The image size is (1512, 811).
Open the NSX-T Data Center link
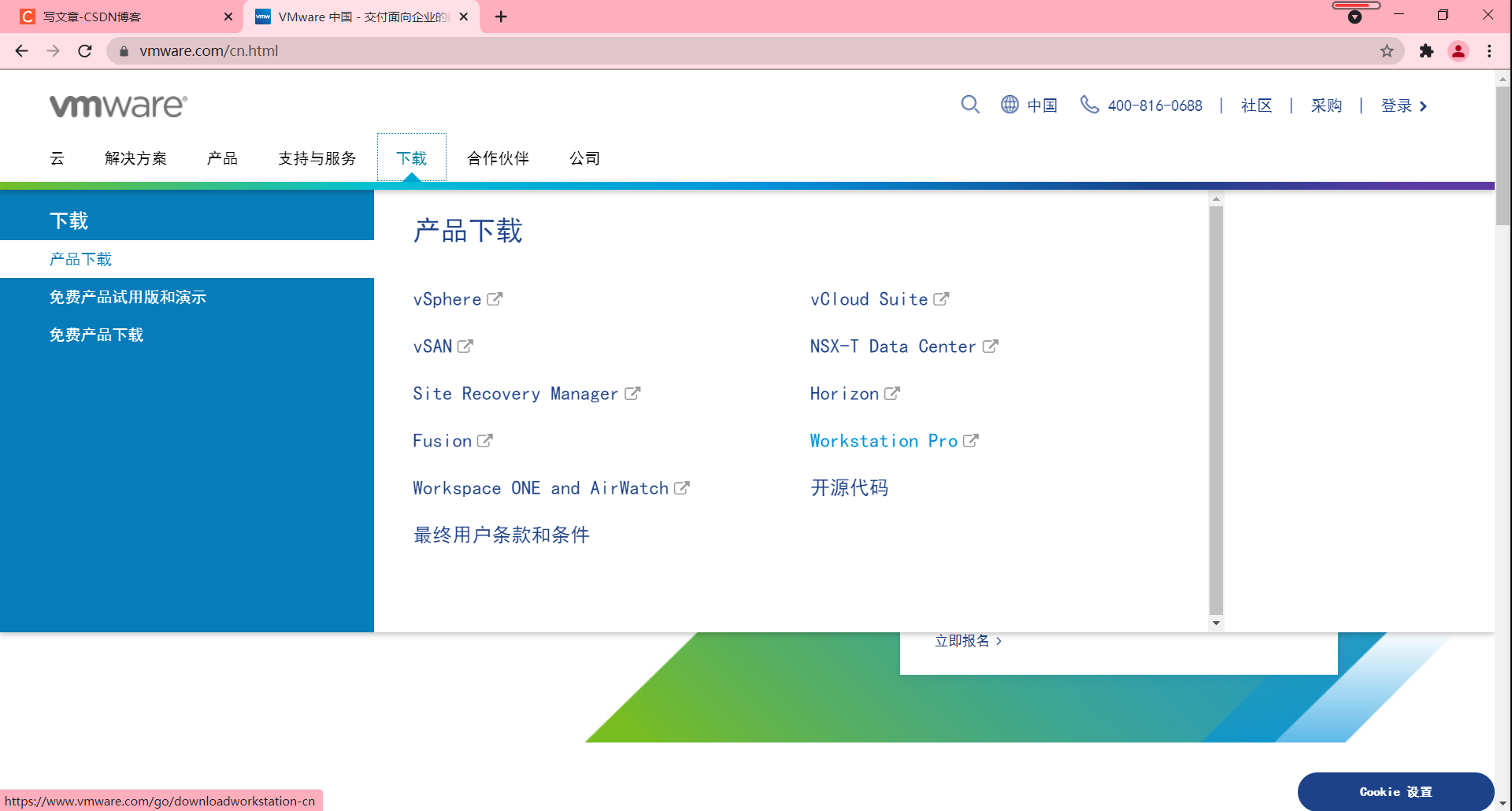point(893,346)
